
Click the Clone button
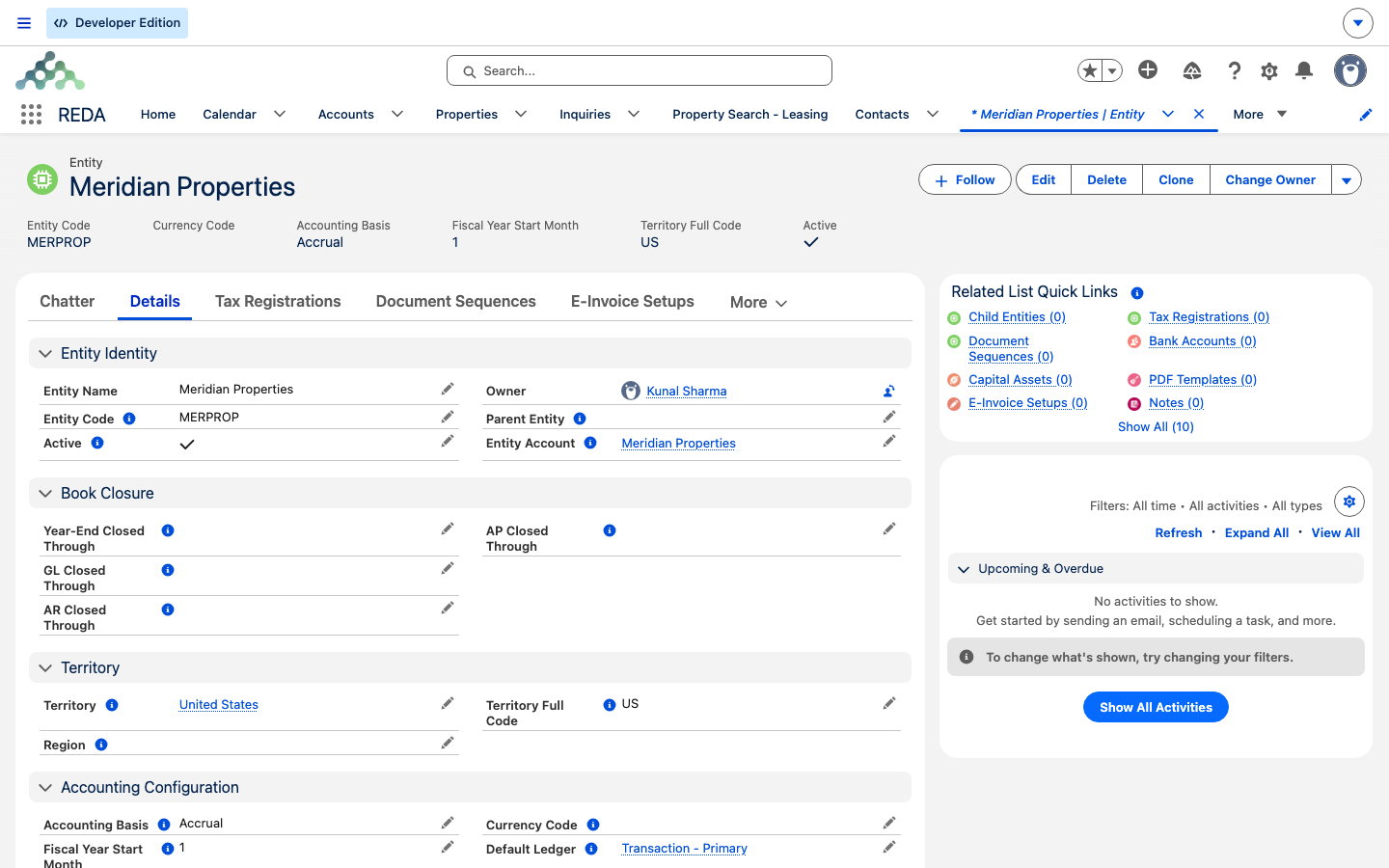pos(1176,180)
